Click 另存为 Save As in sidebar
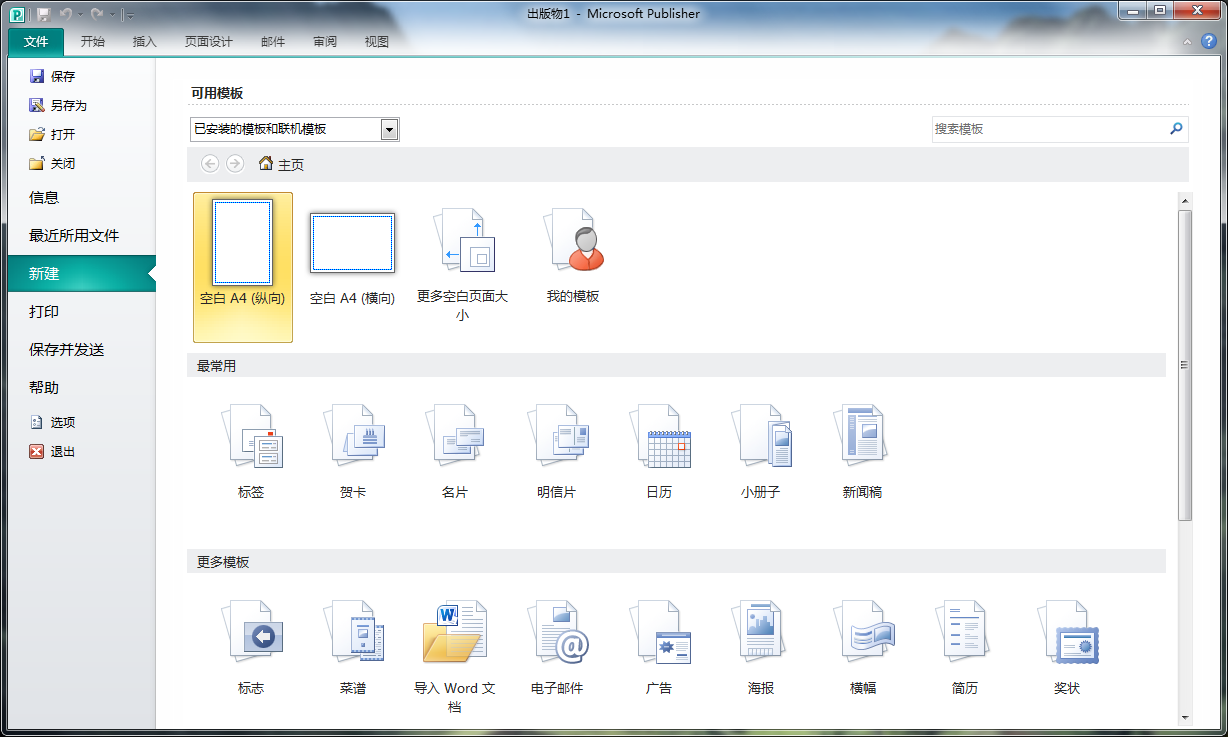The height and width of the screenshot is (737, 1228). click(68, 105)
